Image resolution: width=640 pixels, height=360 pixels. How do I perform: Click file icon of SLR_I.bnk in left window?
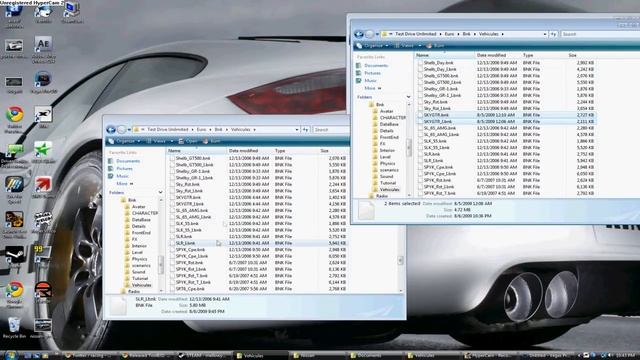(172, 243)
